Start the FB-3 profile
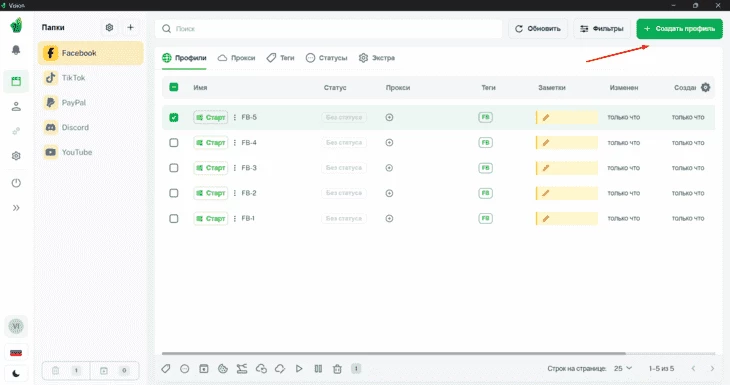The height and width of the screenshot is (385, 730). (x=210, y=168)
